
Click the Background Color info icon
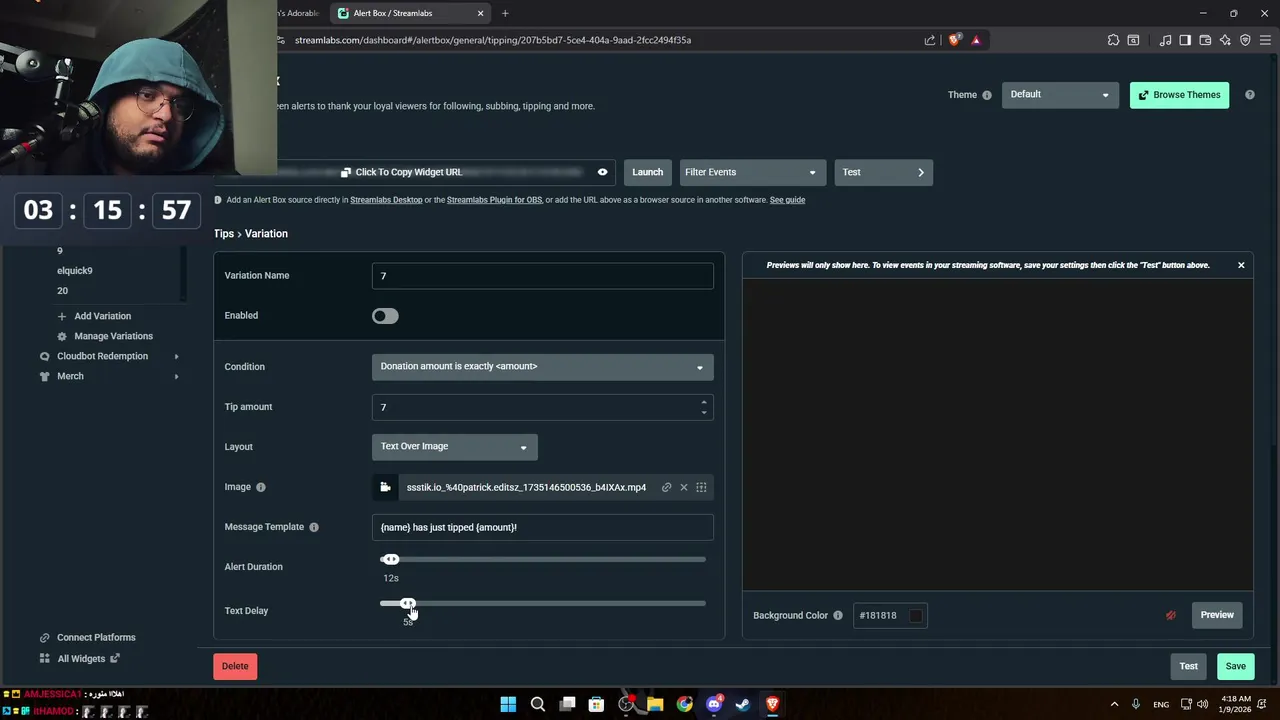pyautogui.click(x=837, y=615)
